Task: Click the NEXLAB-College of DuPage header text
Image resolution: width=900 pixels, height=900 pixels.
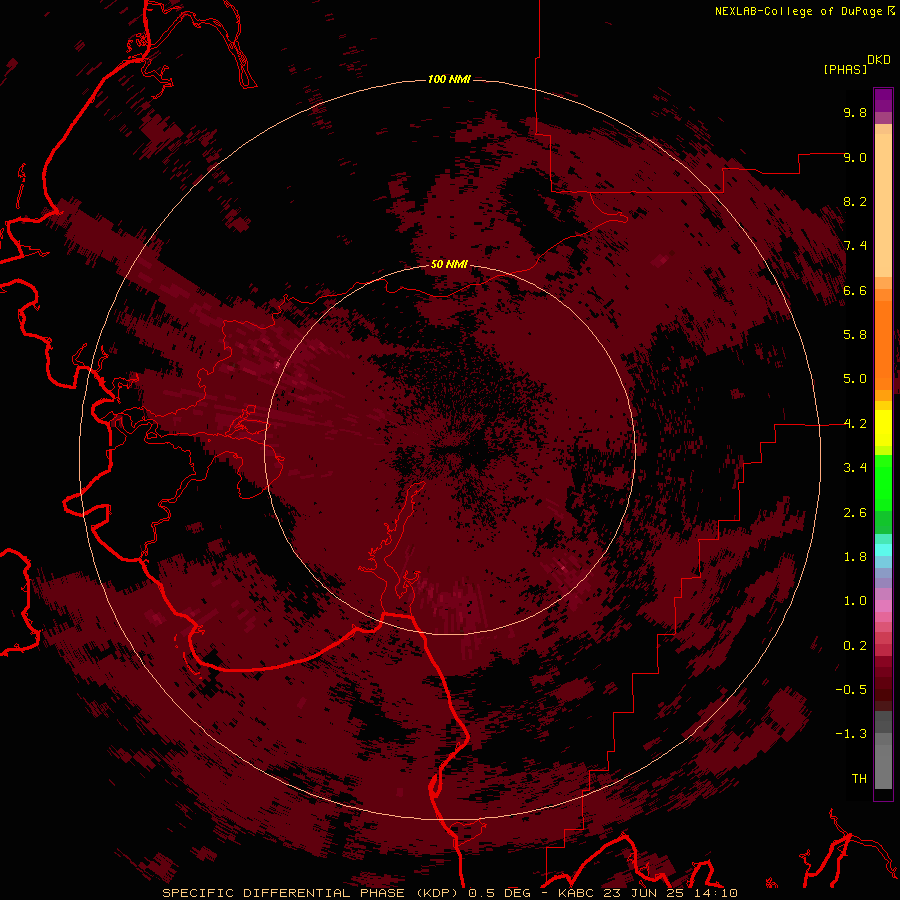Action: (x=798, y=11)
